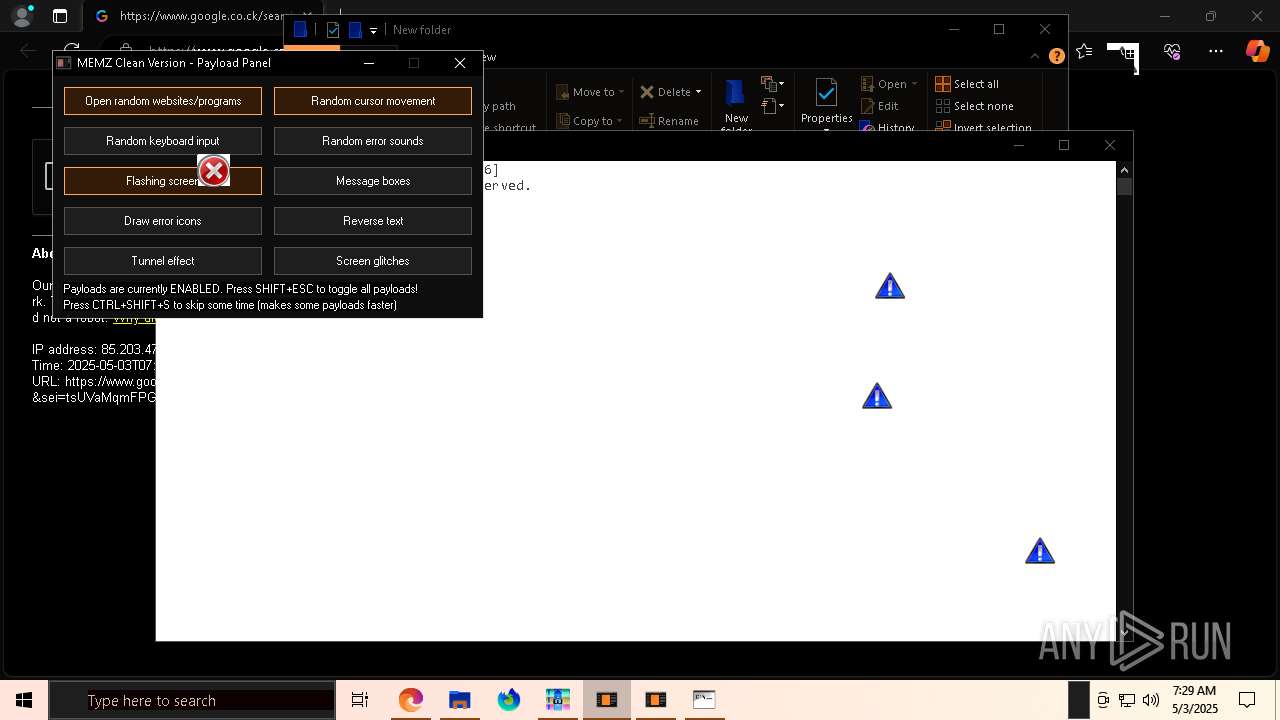Enable Random error sounds payload
The width and height of the screenshot is (1280, 720).
pos(373,141)
